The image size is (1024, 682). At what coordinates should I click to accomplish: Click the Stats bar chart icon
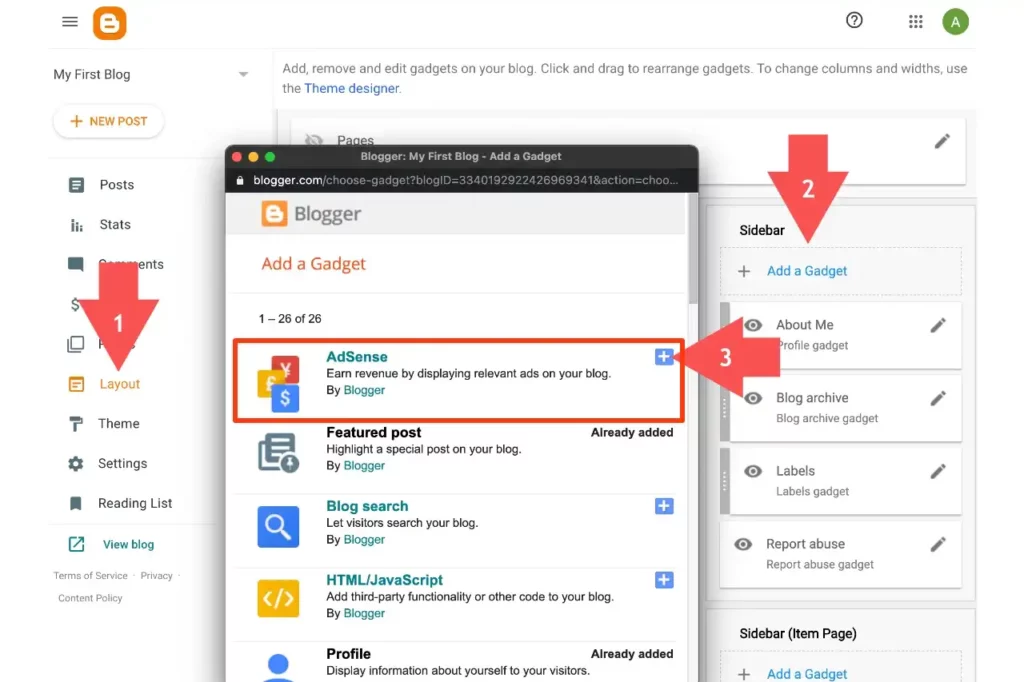pos(76,225)
